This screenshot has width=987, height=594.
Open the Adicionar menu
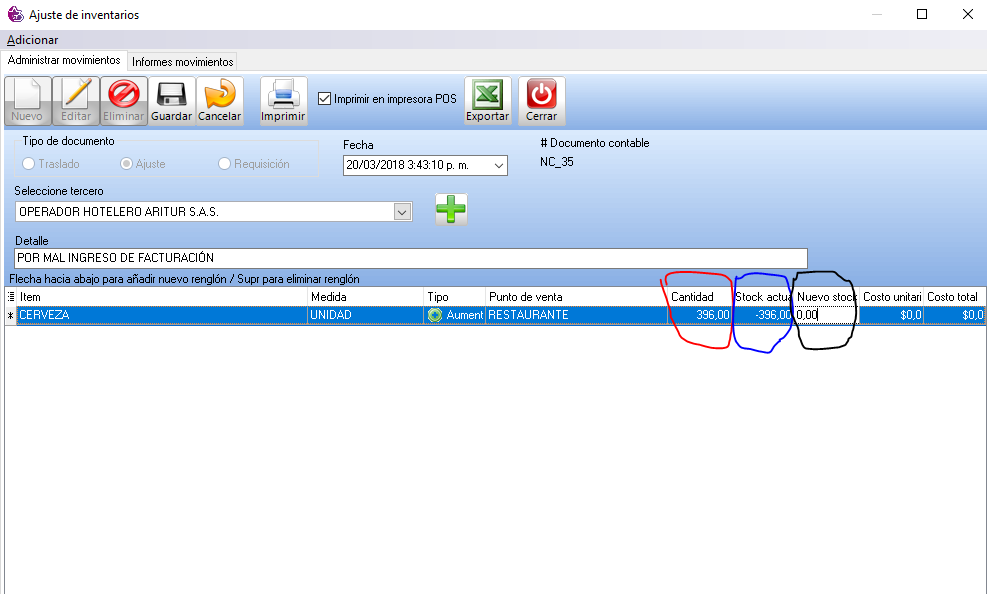coord(33,40)
